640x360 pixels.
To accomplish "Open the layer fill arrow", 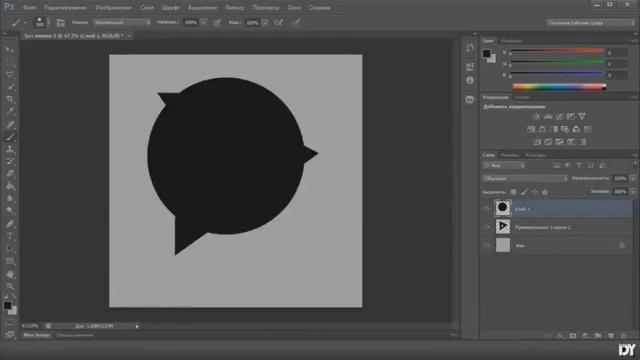I will coord(633,191).
